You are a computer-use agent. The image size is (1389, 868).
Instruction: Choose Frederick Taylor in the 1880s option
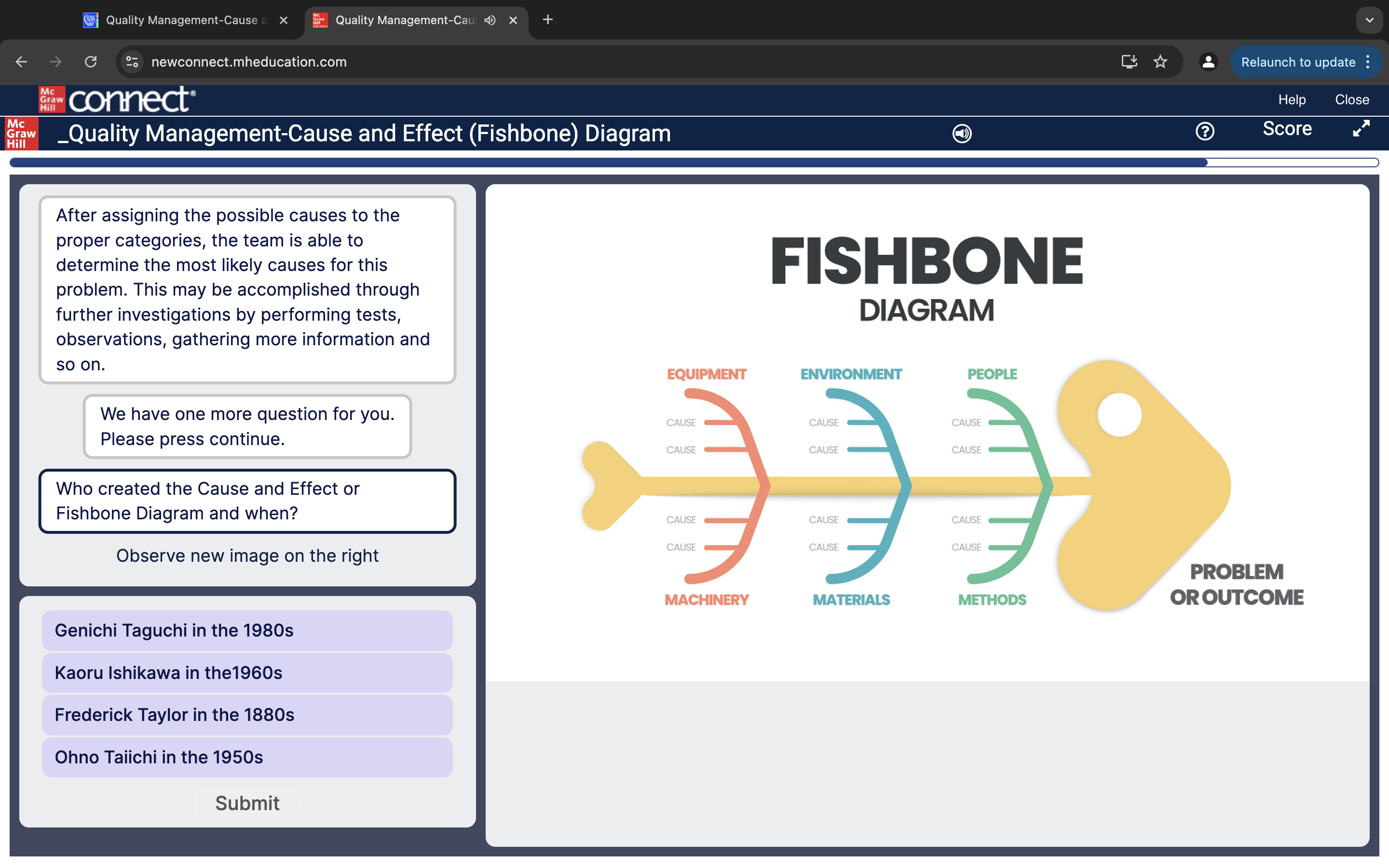[247, 715]
